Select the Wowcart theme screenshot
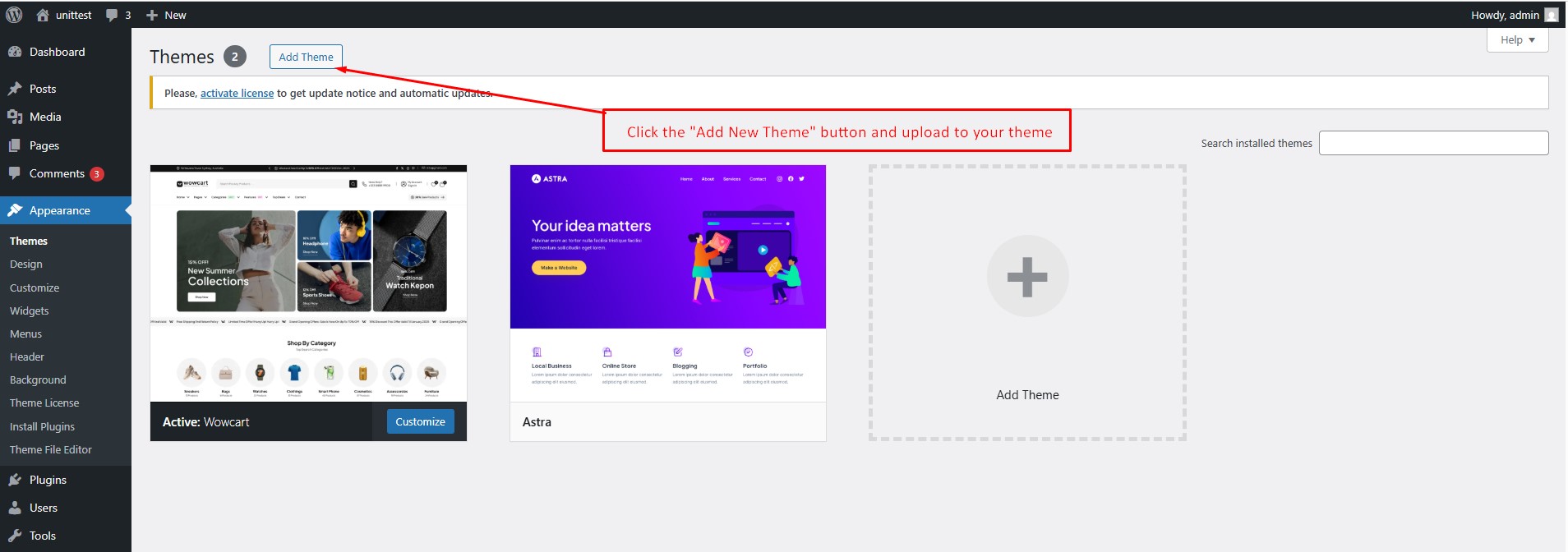Viewport: 1568px width, 552px height. pyautogui.click(x=308, y=283)
